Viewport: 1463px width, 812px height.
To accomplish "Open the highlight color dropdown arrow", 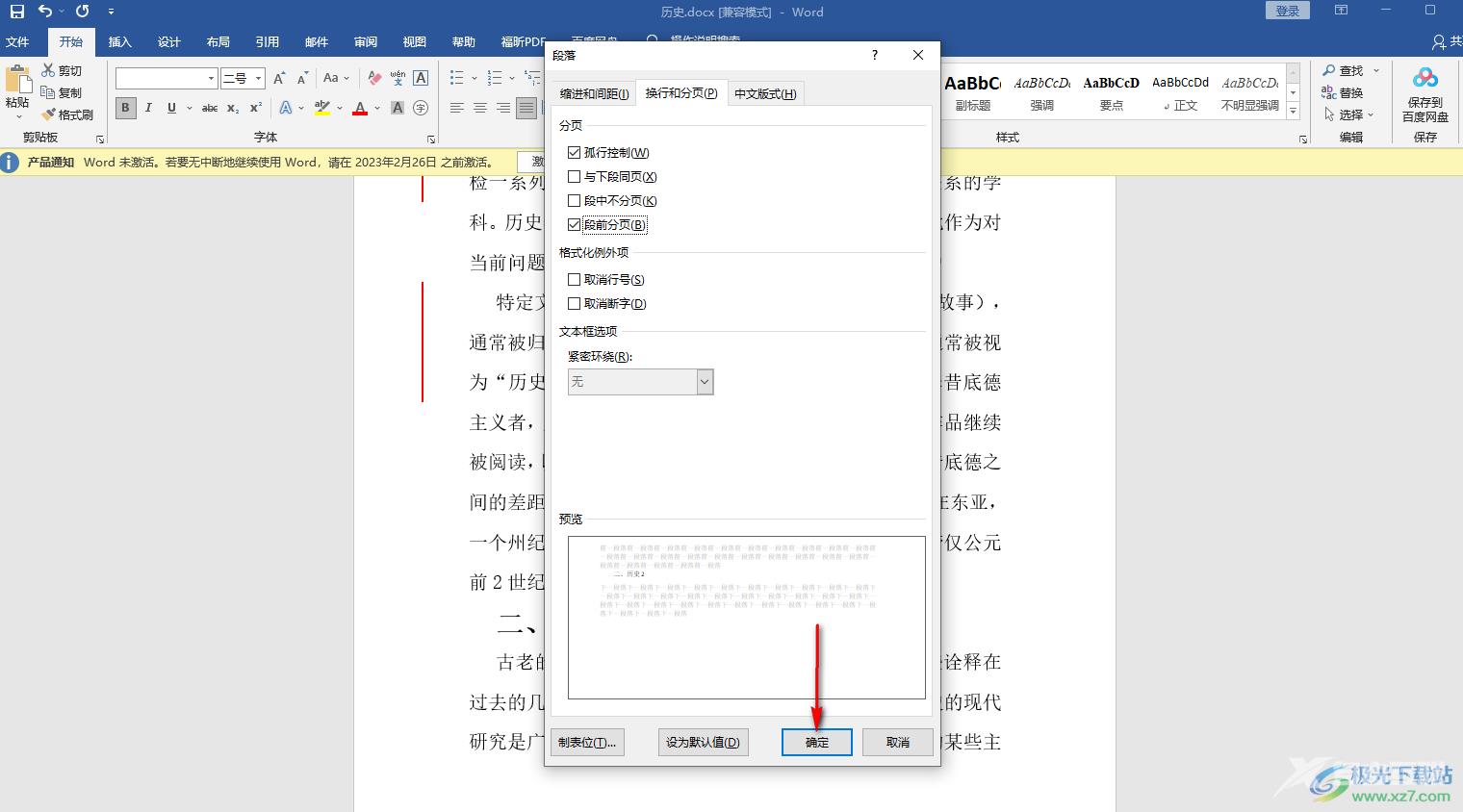I will pyautogui.click(x=340, y=108).
